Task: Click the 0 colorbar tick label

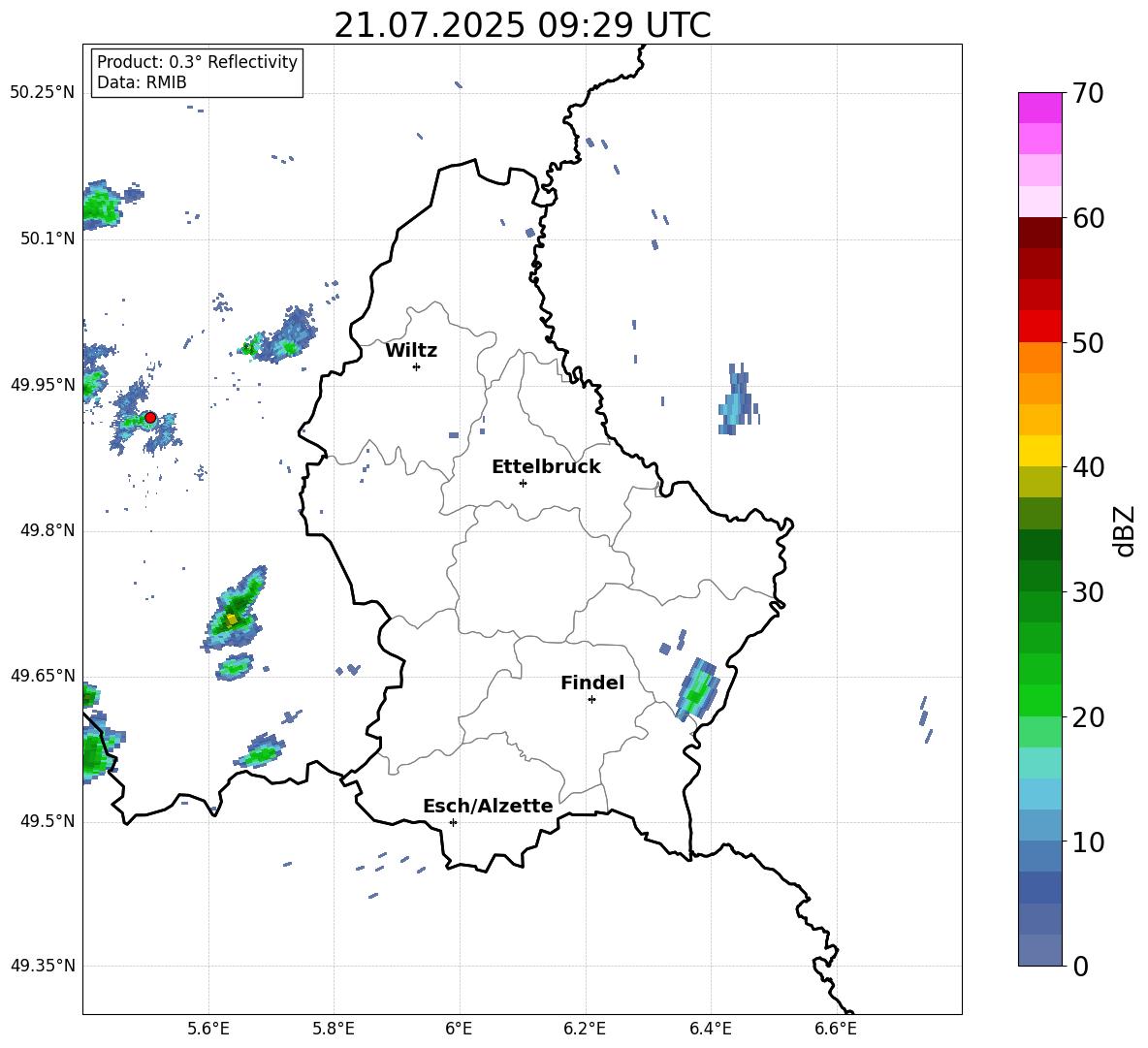Action: coord(1080,966)
